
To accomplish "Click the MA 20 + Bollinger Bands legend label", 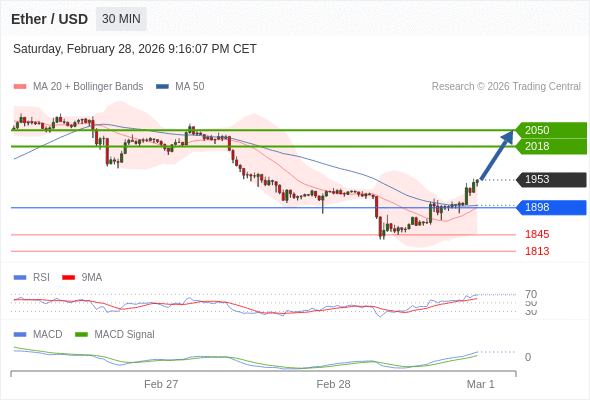I will pos(88,87).
